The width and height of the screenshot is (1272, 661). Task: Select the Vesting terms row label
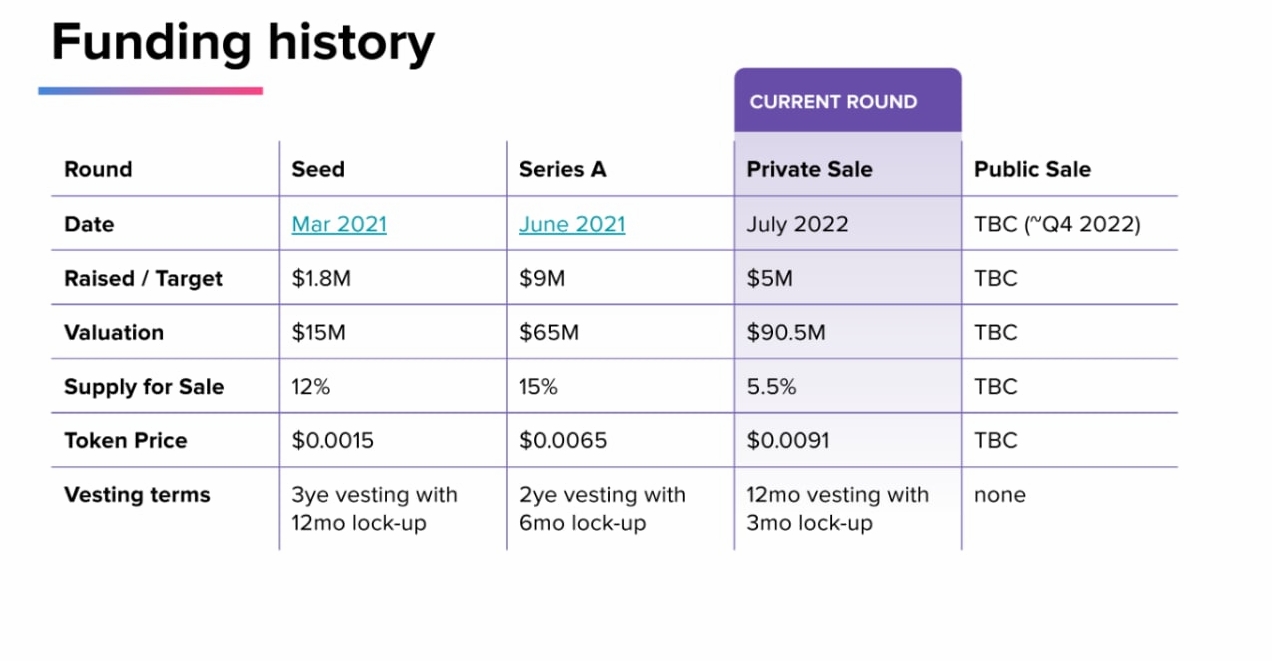point(137,495)
